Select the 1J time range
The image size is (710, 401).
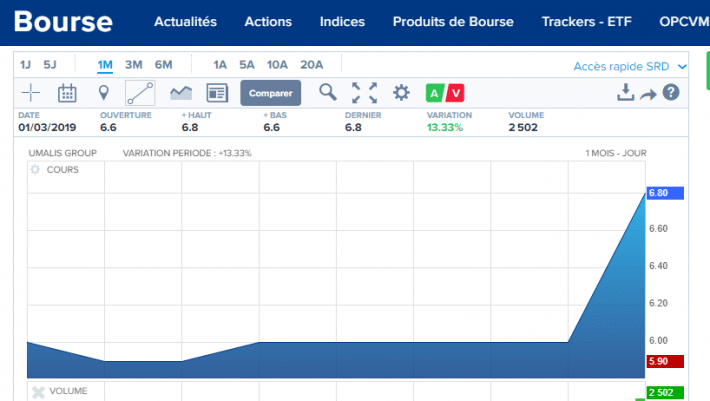click(25, 65)
